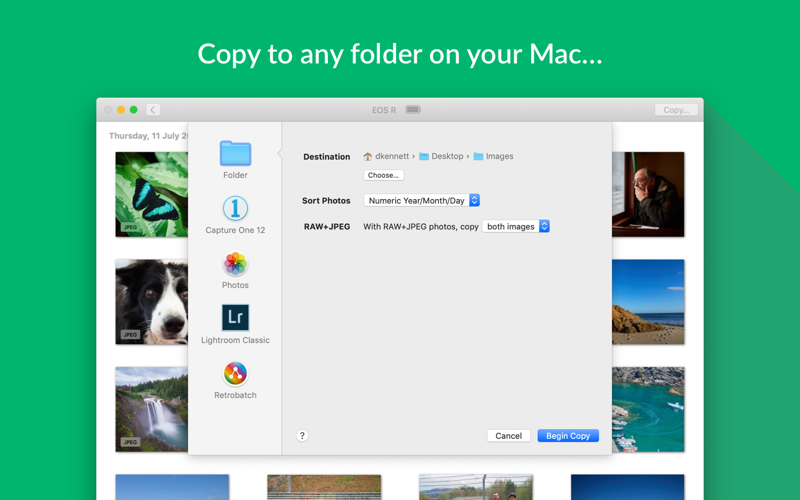The width and height of the screenshot is (800, 500).
Task: Pick Lightroom Classic in the sidebar
Action: pyautogui.click(x=235, y=318)
